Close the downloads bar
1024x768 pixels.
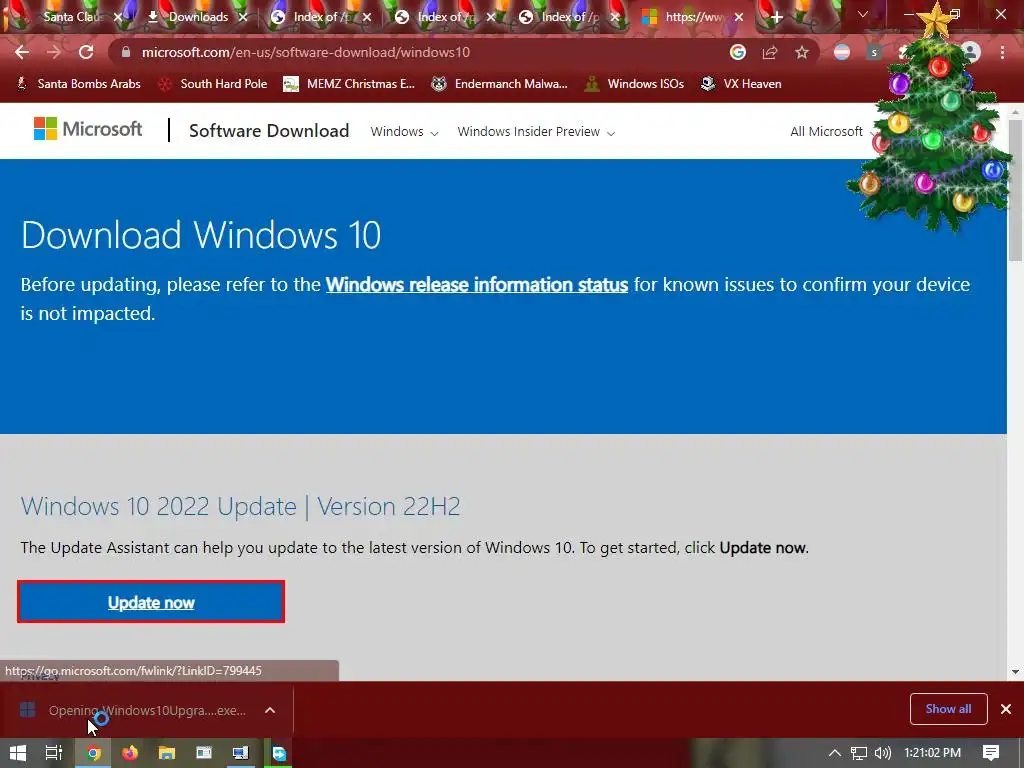[x=1006, y=709]
